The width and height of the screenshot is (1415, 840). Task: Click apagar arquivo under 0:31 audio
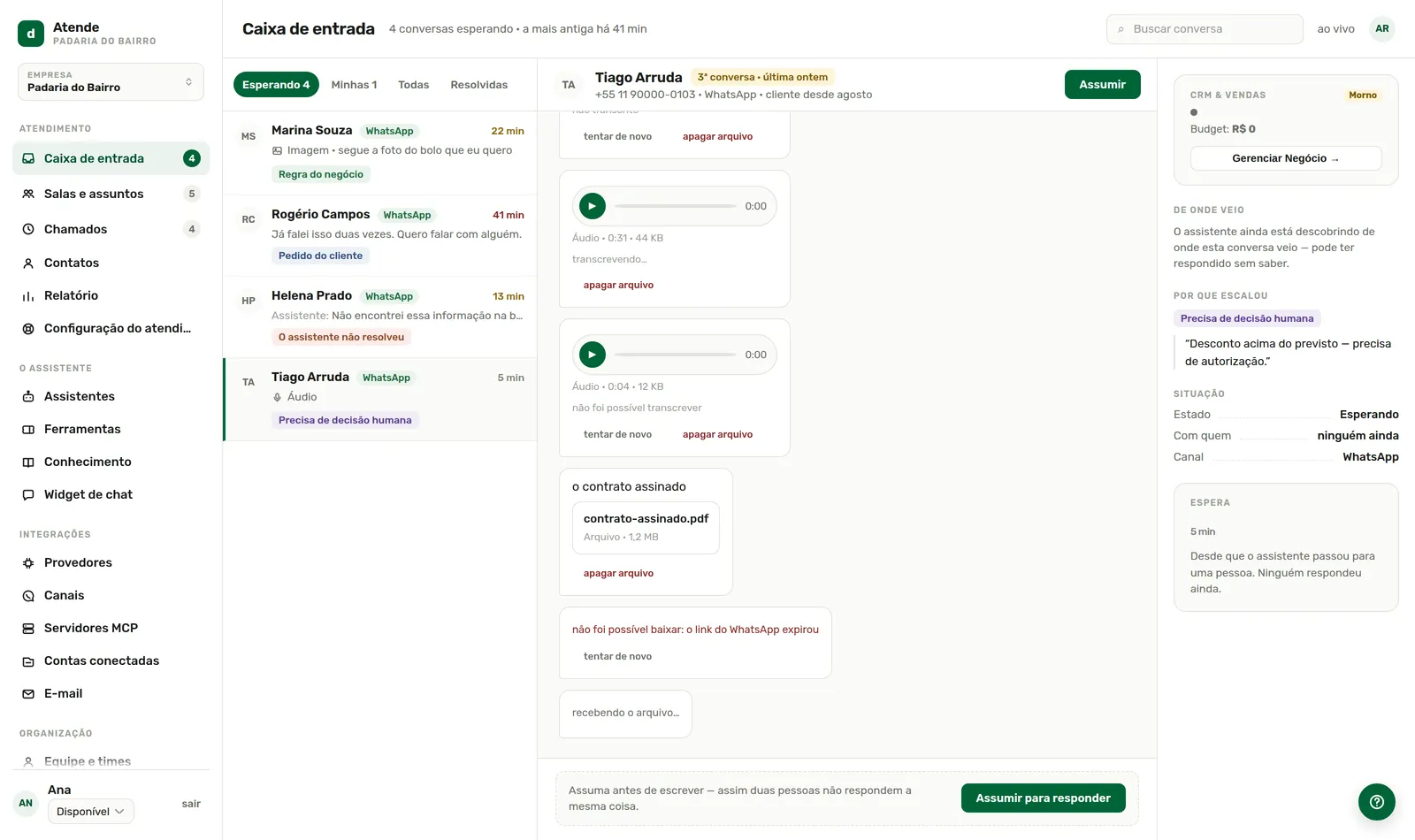tap(618, 286)
